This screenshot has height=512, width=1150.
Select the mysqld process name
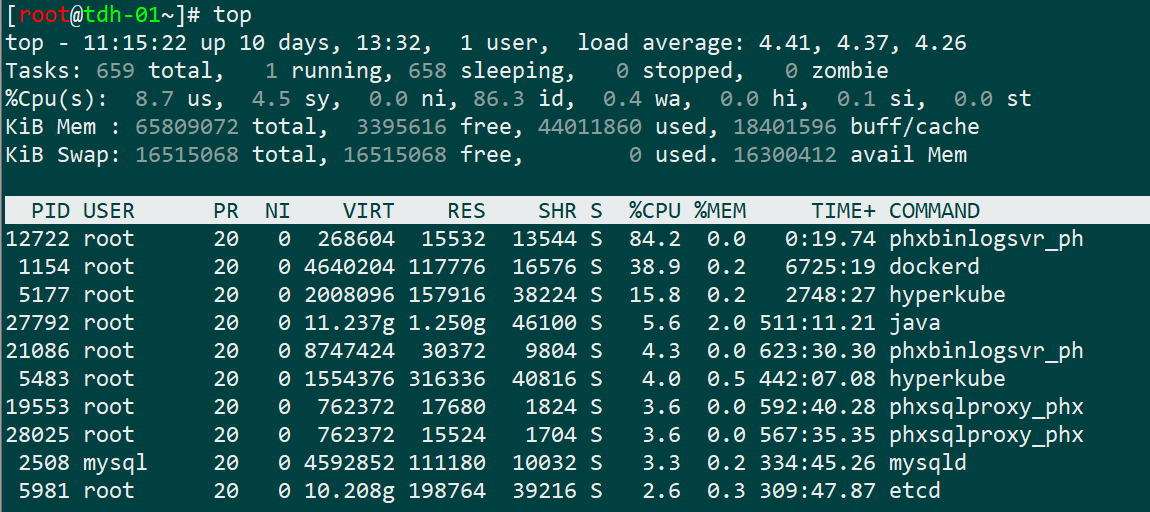pyautogui.click(x=927, y=463)
